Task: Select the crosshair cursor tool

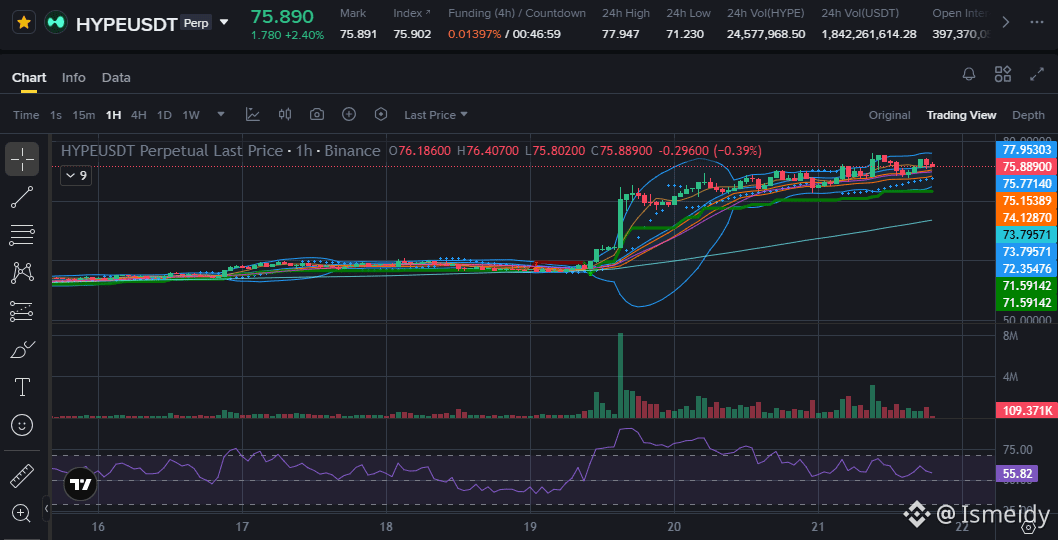Action: click(x=22, y=159)
